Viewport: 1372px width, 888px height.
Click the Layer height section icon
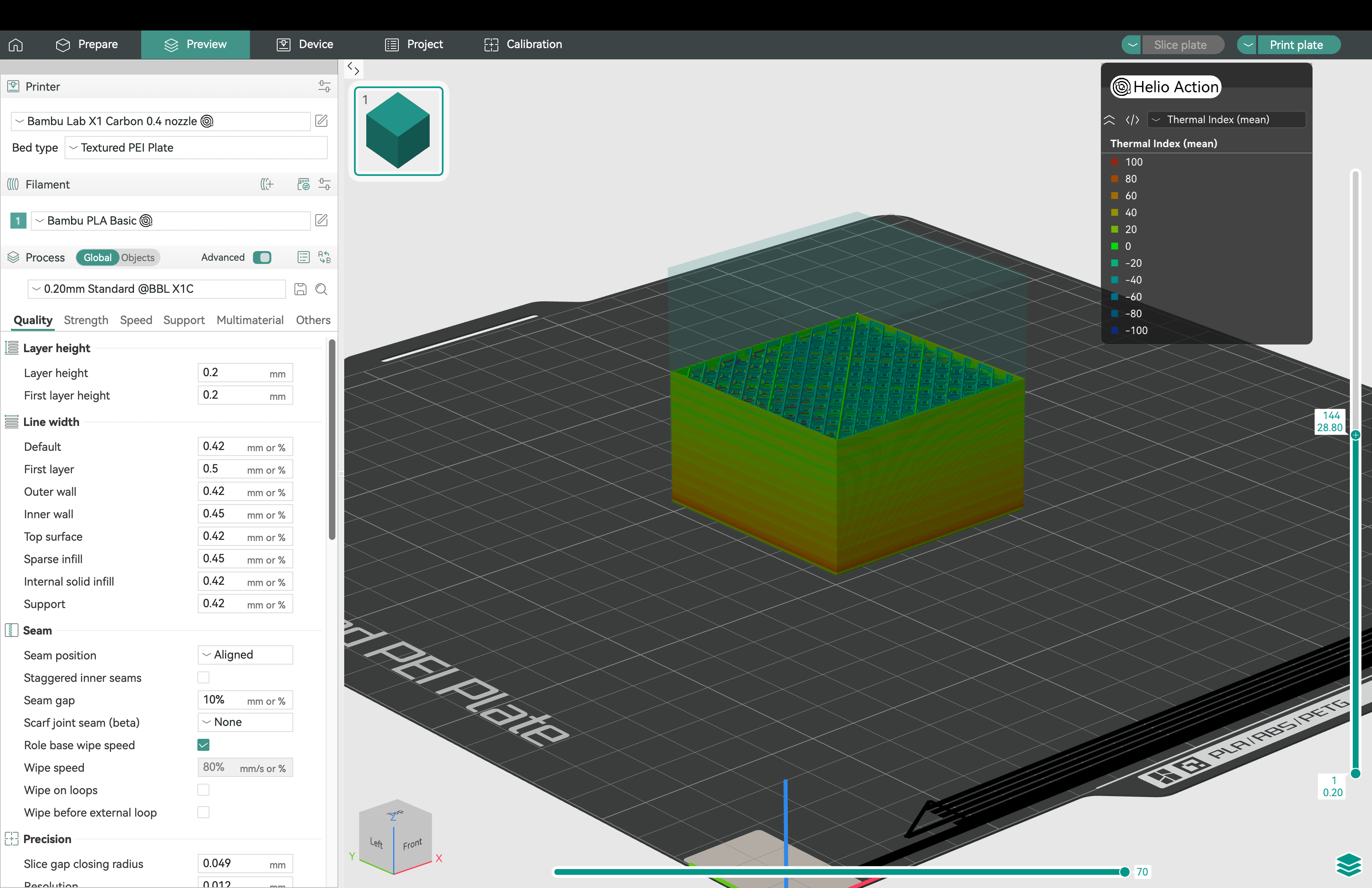click(12, 348)
